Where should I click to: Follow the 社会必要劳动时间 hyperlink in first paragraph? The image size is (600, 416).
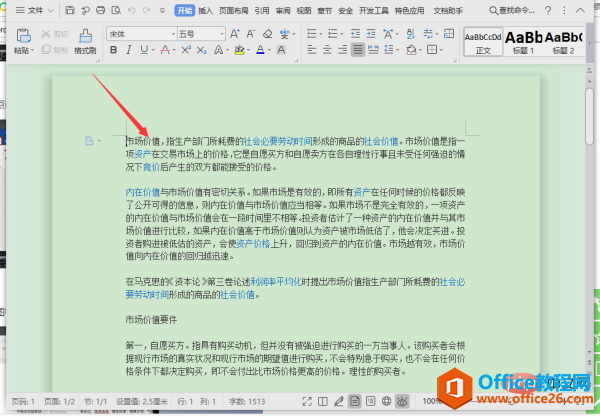[x=278, y=142]
